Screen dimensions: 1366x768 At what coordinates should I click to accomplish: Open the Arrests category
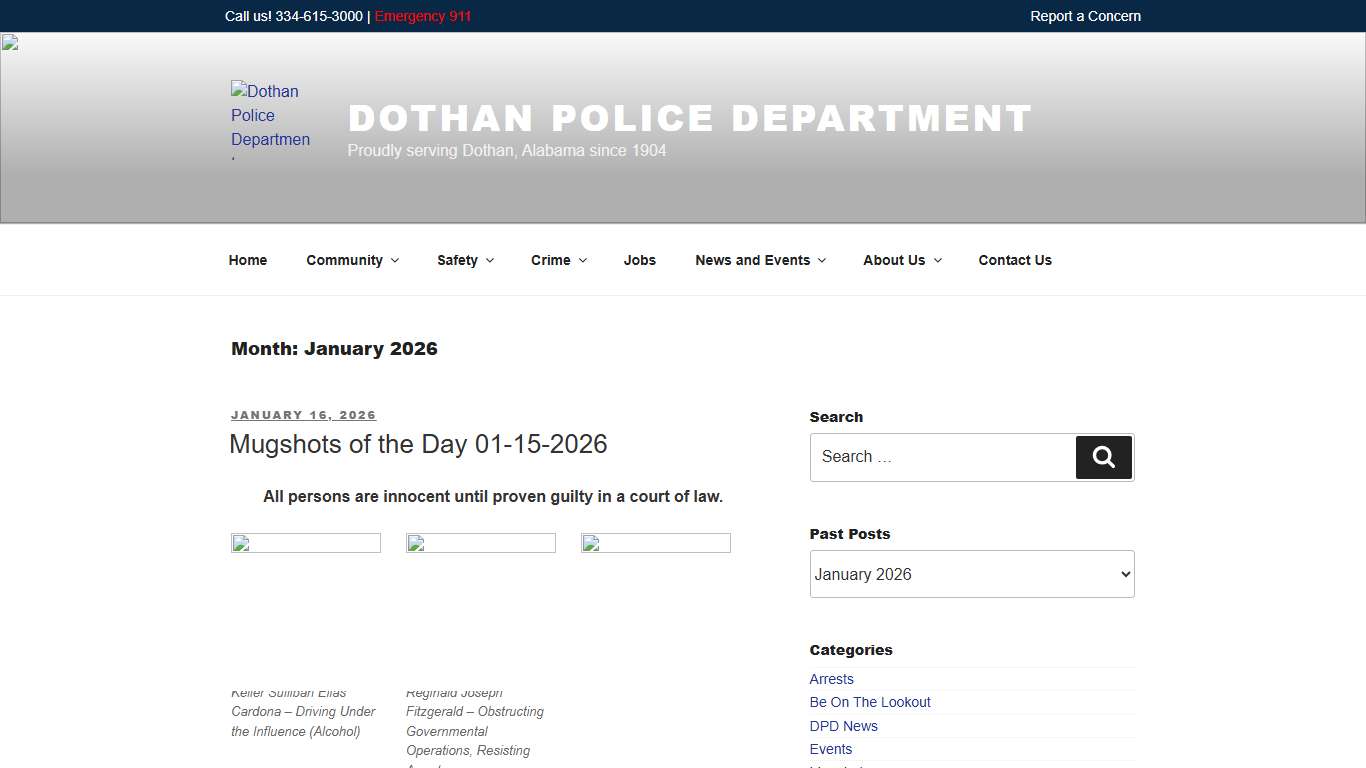831,679
